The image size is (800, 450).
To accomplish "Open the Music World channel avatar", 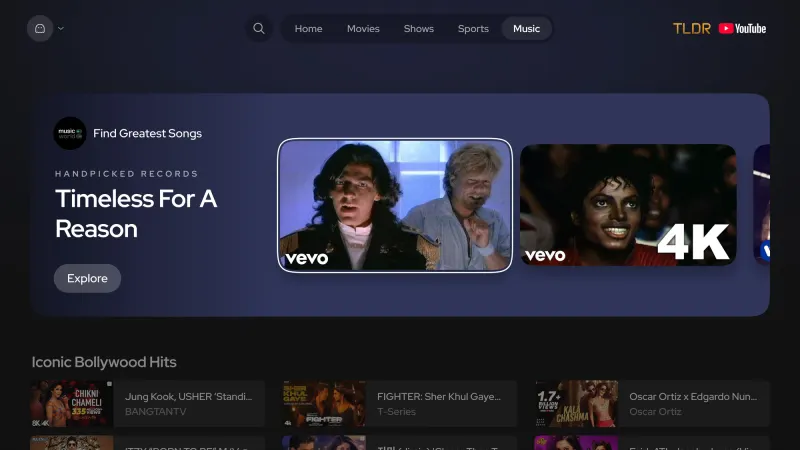I will (70, 133).
